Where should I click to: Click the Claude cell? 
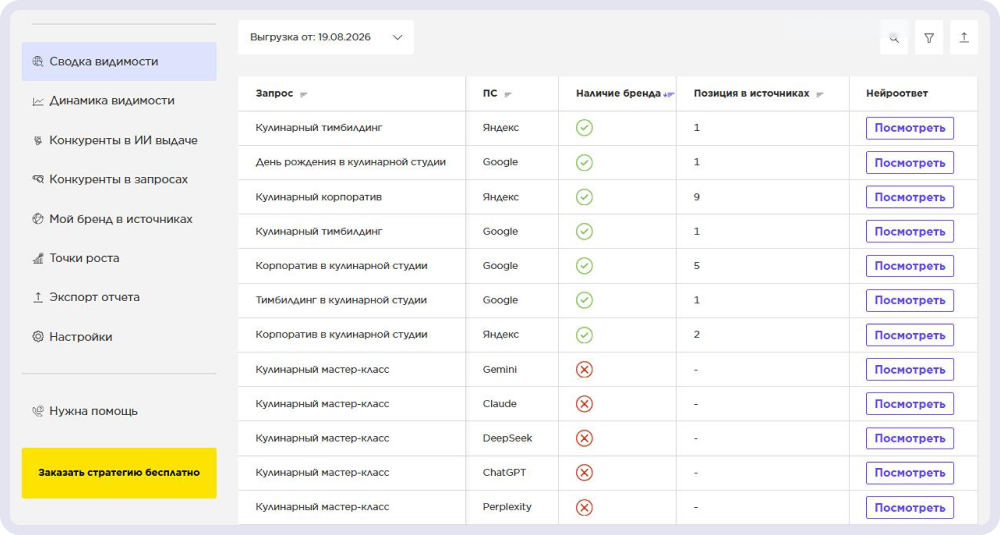coord(499,404)
